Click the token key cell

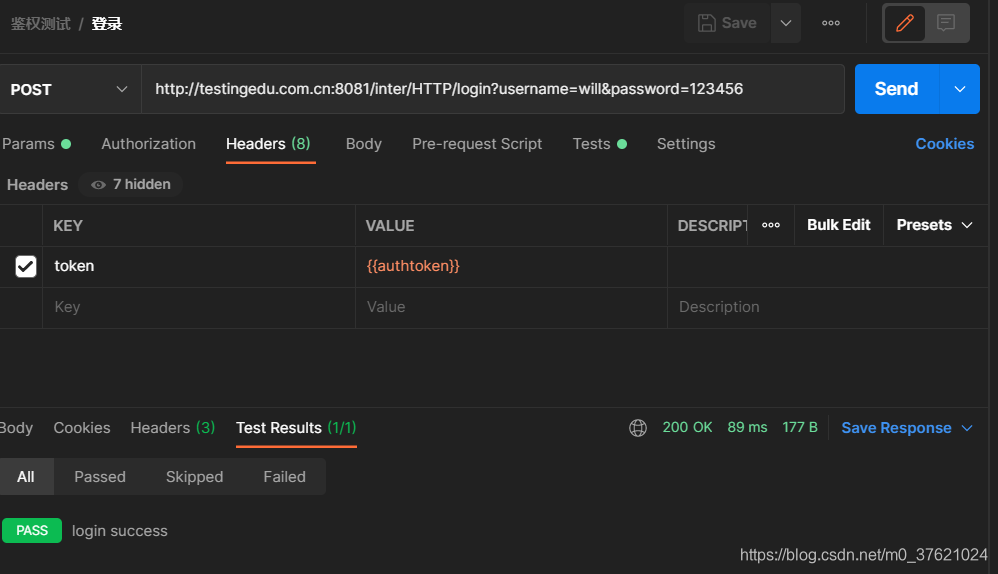(x=199, y=266)
